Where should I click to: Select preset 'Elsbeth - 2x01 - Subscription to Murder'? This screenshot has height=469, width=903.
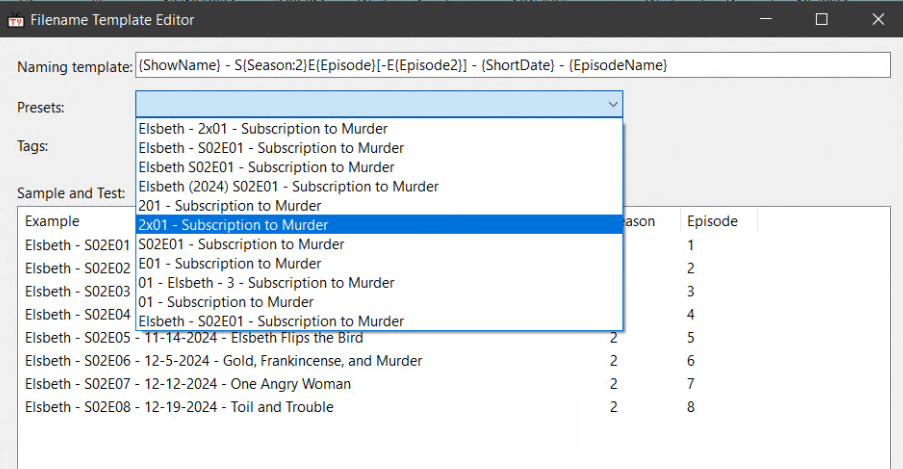[x=264, y=129]
